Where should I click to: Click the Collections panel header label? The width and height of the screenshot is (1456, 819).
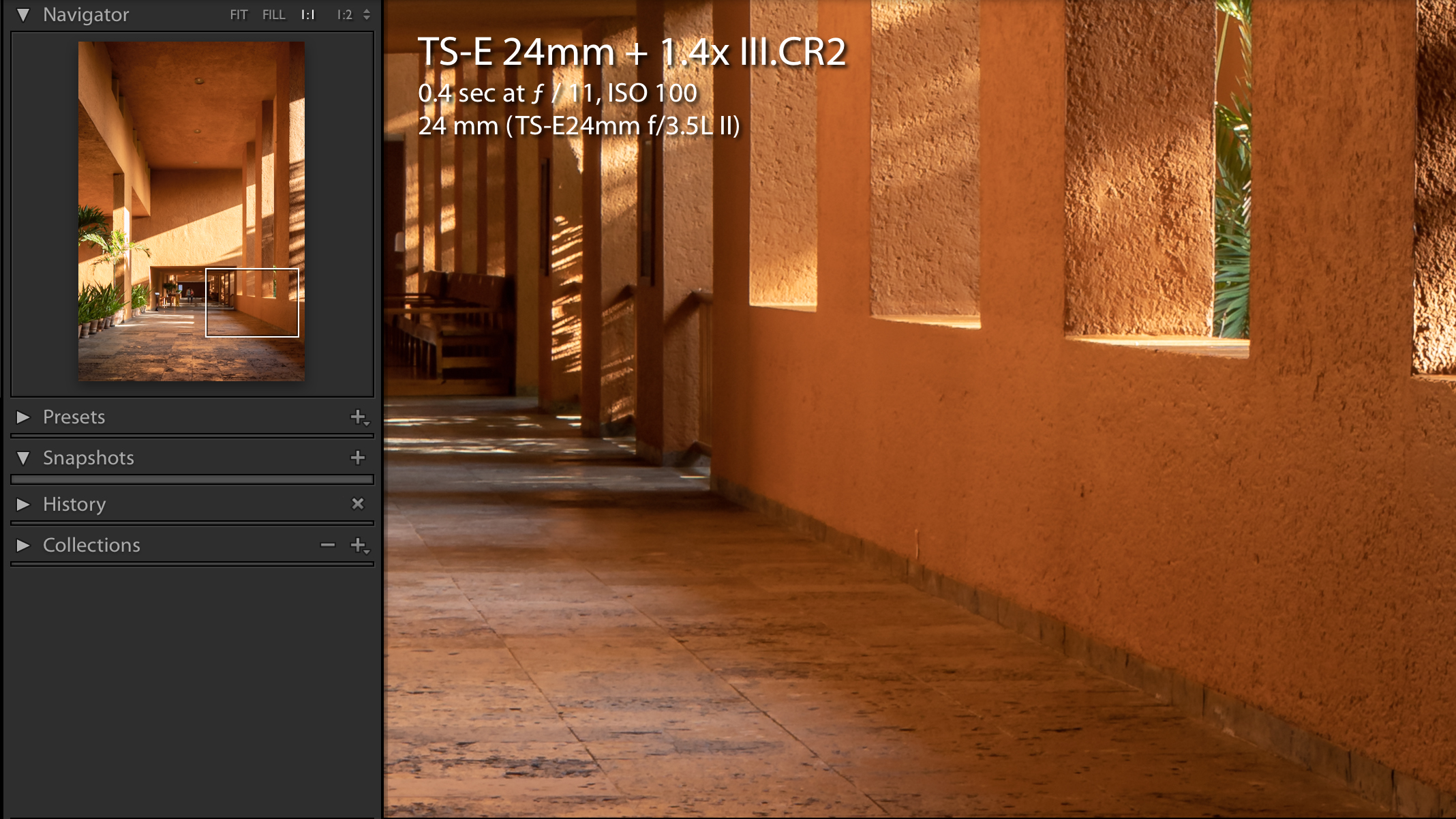click(91, 545)
